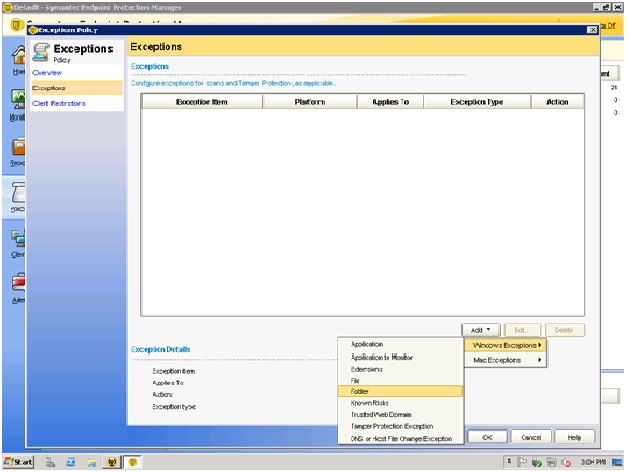Viewport: 628px width, 472px height.
Task: Select the Policies icon in the main window sidebar
Action: tap(18, 192)
